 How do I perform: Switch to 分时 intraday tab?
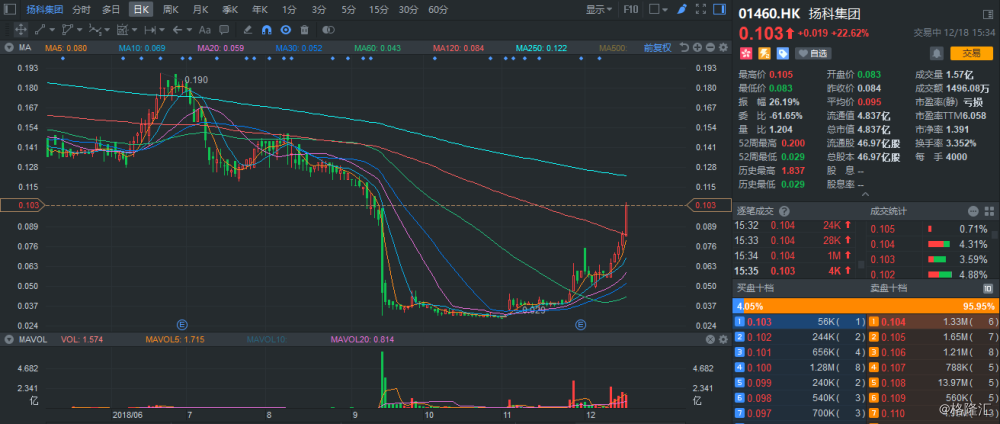pyautogui.click(x=81, y=10)
